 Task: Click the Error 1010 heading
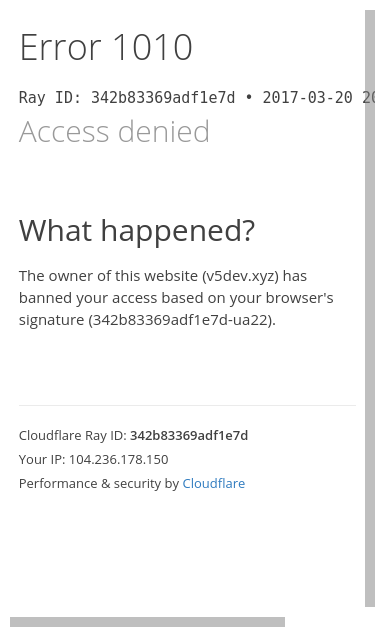point(106,47)
